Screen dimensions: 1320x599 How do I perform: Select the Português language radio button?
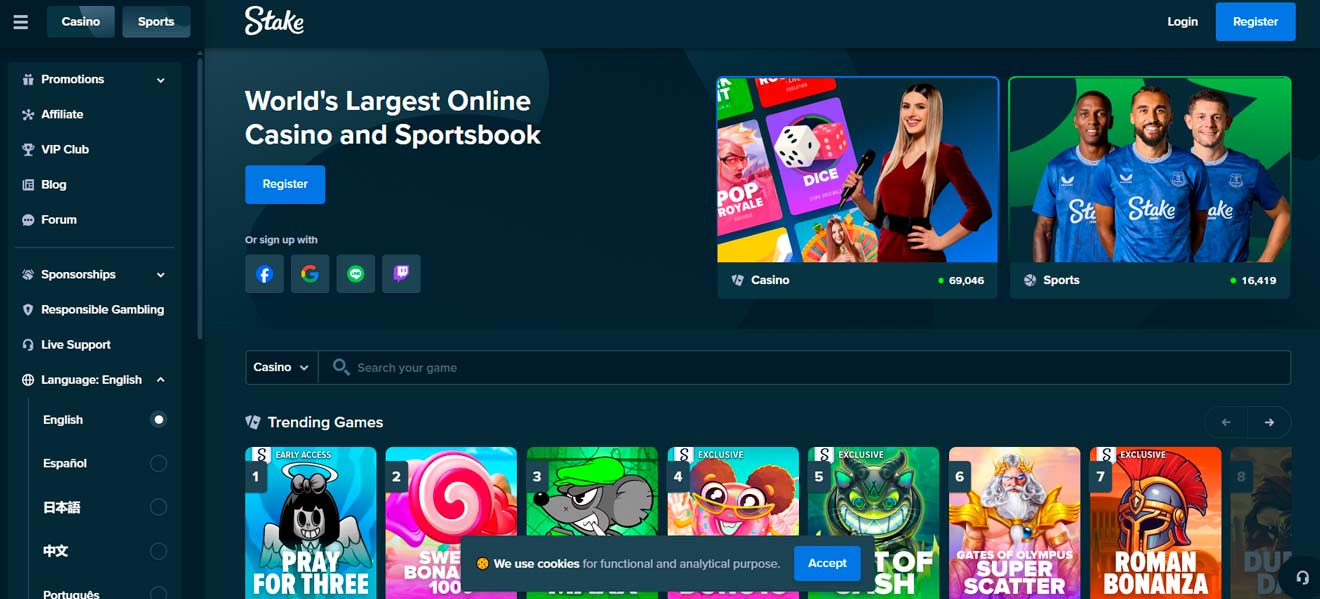coord(158,593)
